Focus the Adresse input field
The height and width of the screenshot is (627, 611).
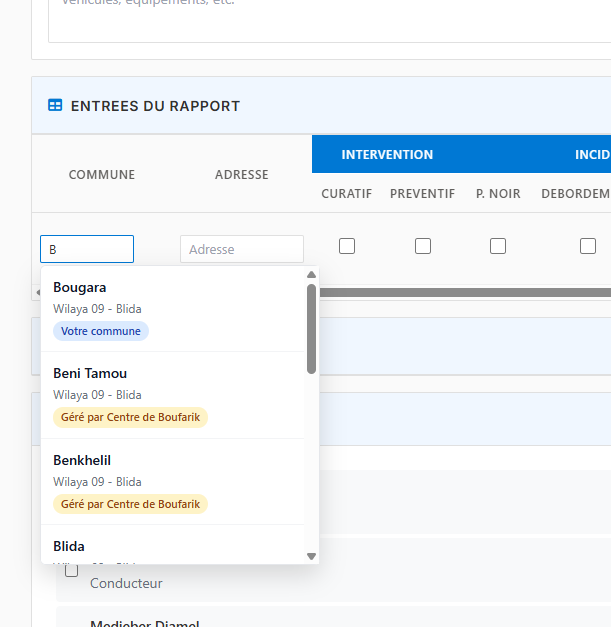tap(241, 249)
